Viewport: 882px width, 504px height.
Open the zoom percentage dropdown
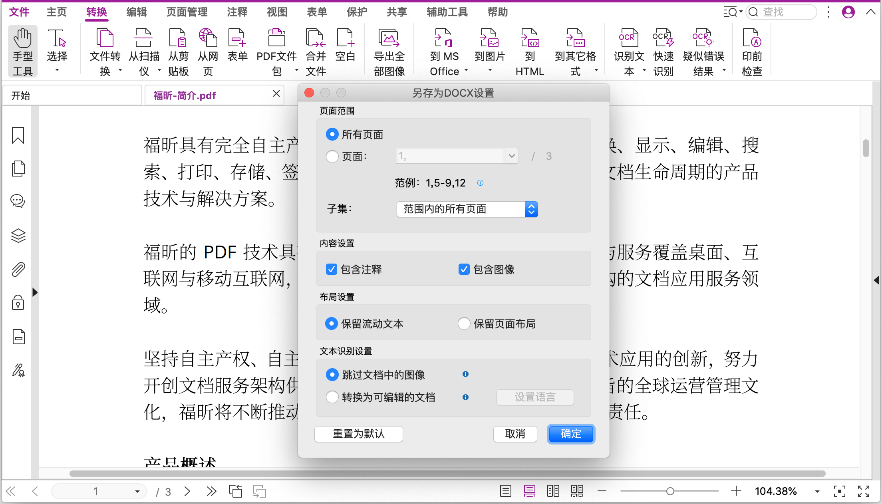pyautogui.click(x=817, y=491)
